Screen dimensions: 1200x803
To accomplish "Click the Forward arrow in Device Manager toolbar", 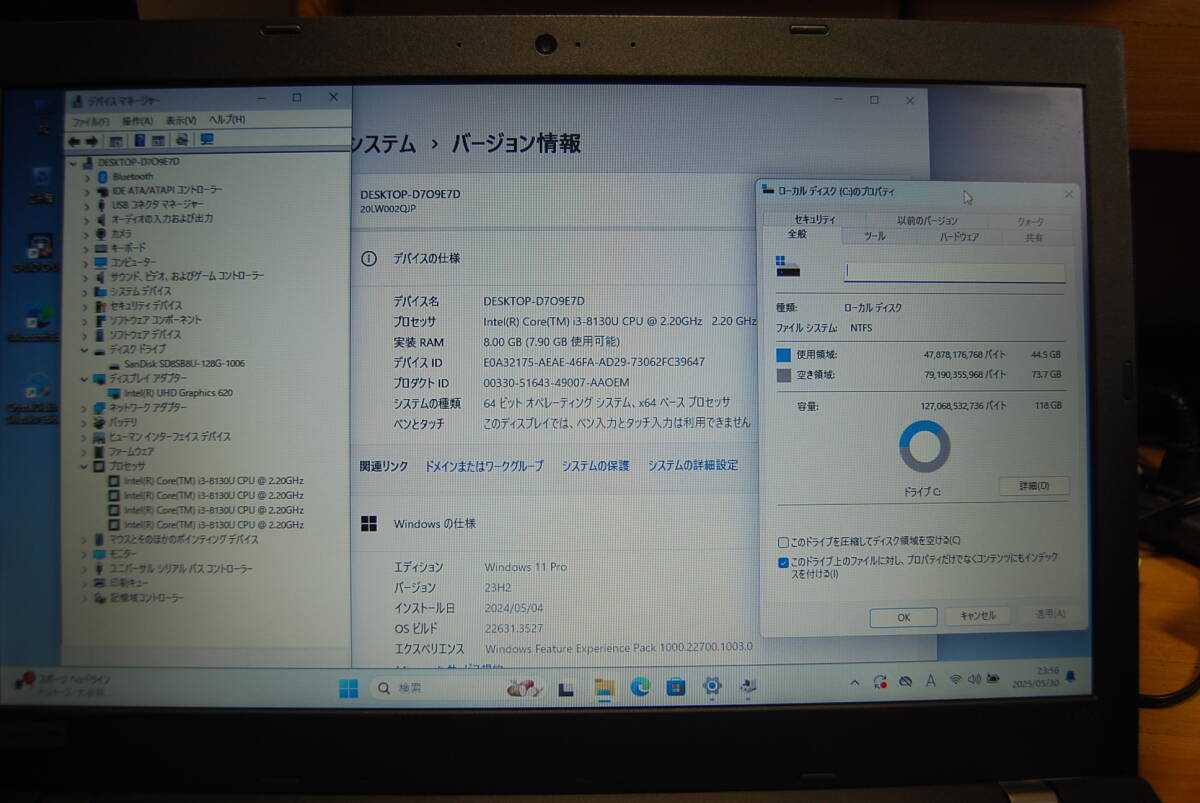I will pyautogui.click(x=91, y=141).
